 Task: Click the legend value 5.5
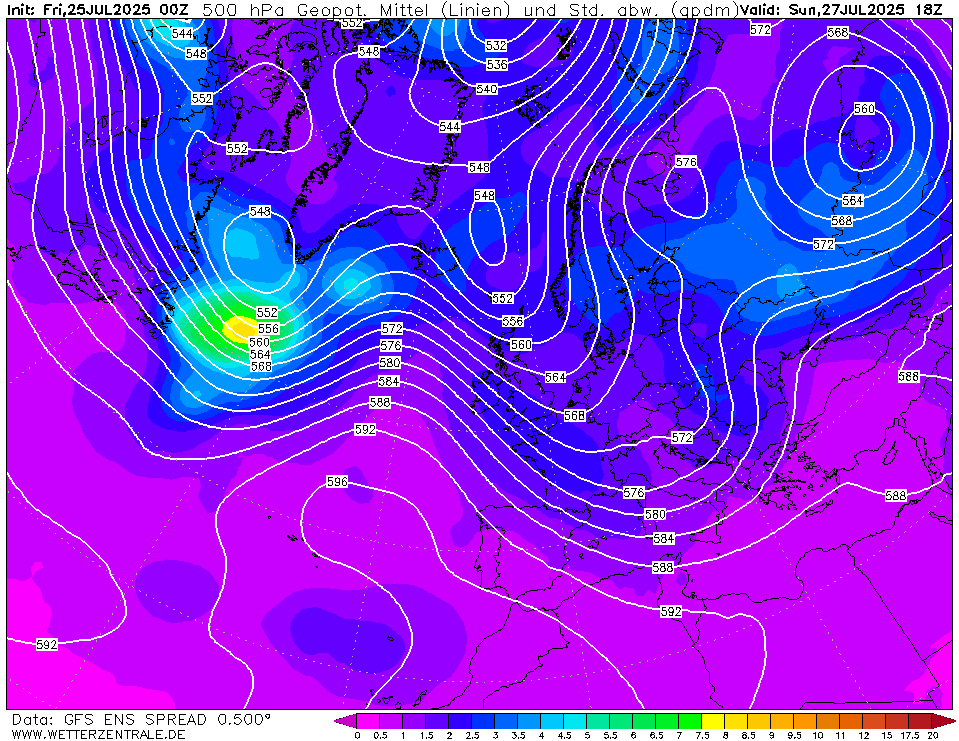click(610, 735)
